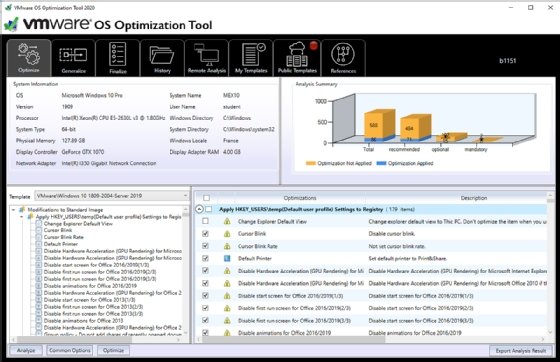560x362 pixels.
Task: Click warning icon for Disable animations for Office 2016/2019
Action: pos(227,333)
